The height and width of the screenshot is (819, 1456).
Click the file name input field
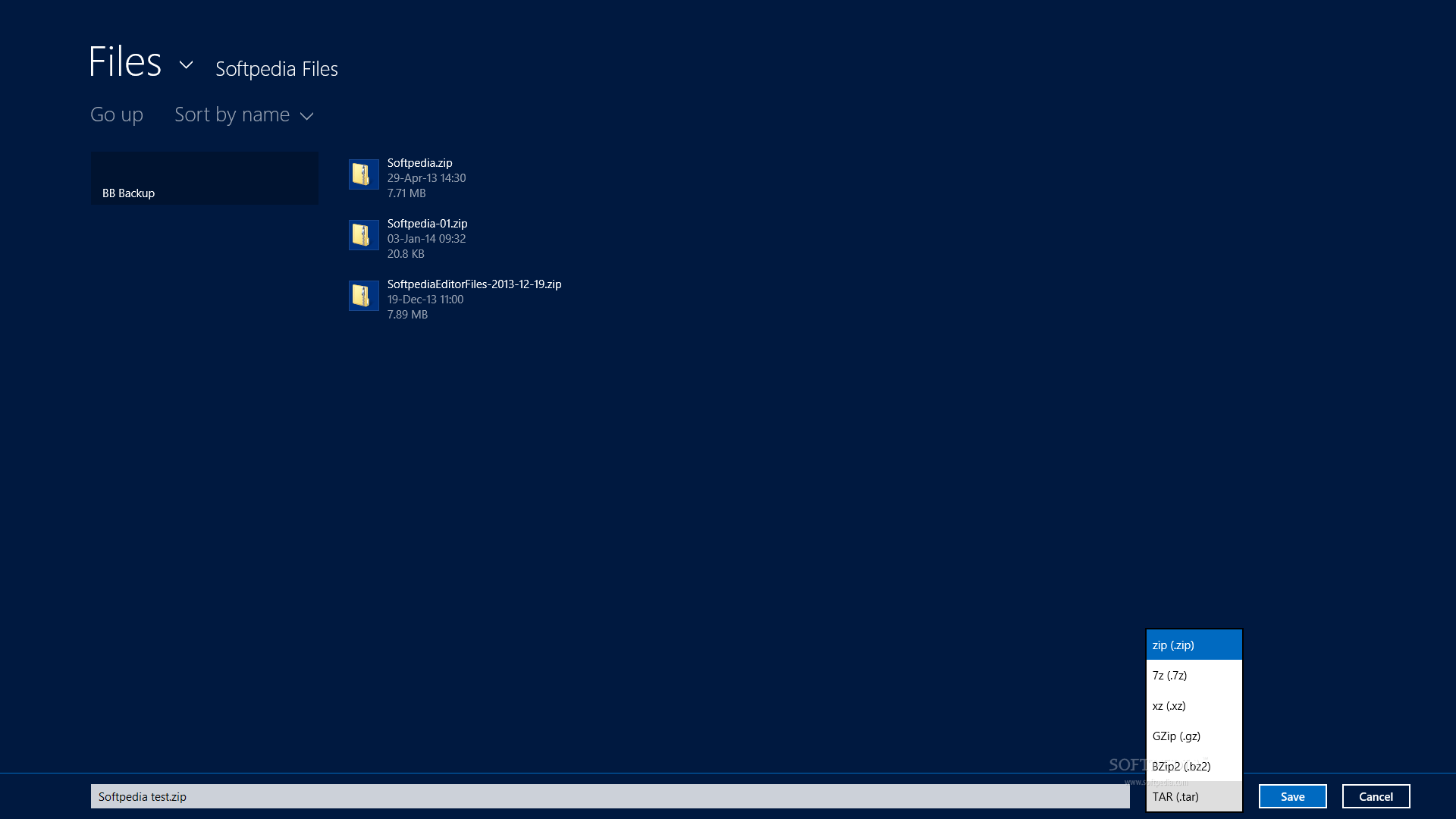[610, 797]
